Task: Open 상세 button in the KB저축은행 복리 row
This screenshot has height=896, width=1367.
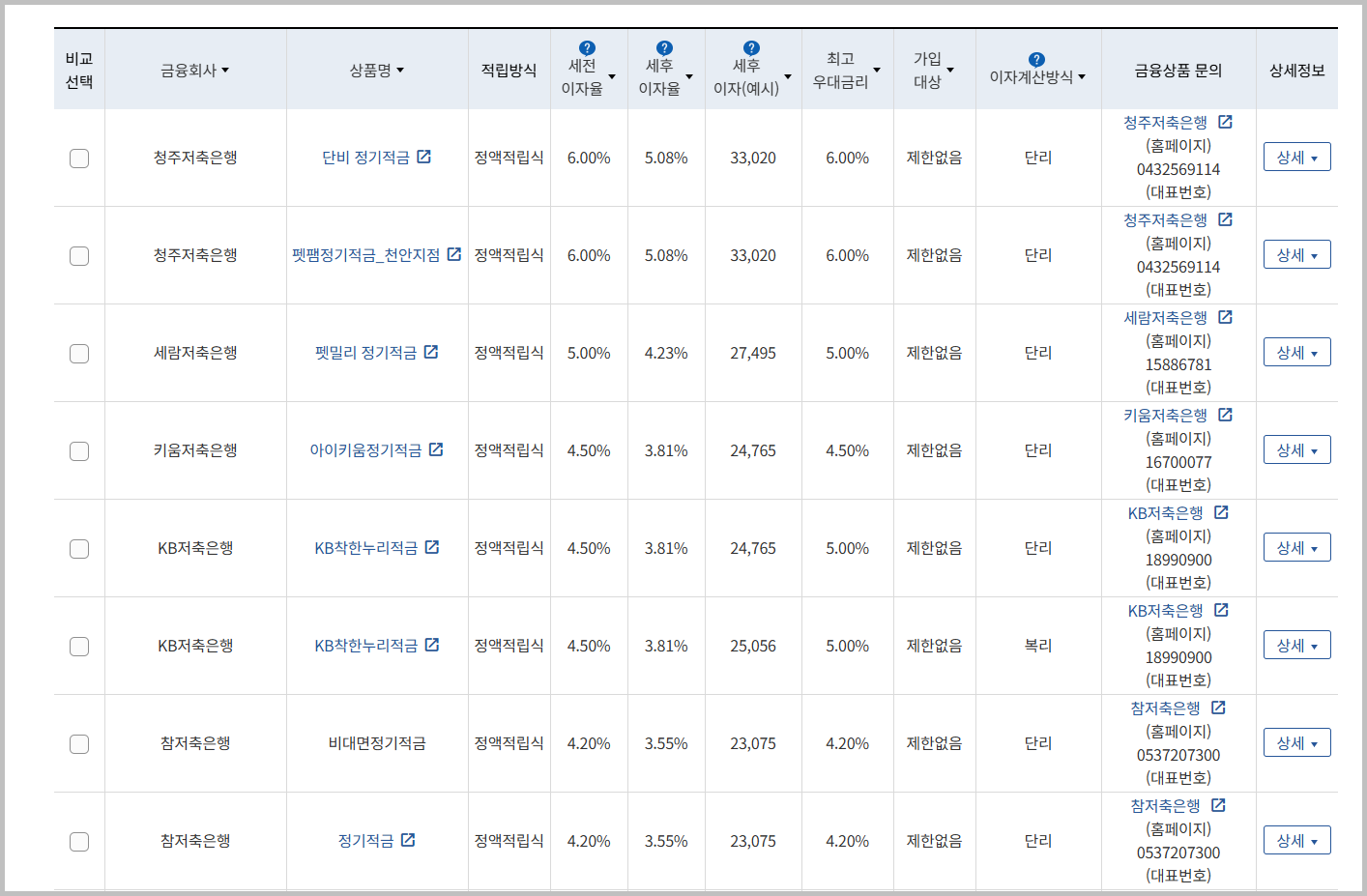Action: point(1296,645)
